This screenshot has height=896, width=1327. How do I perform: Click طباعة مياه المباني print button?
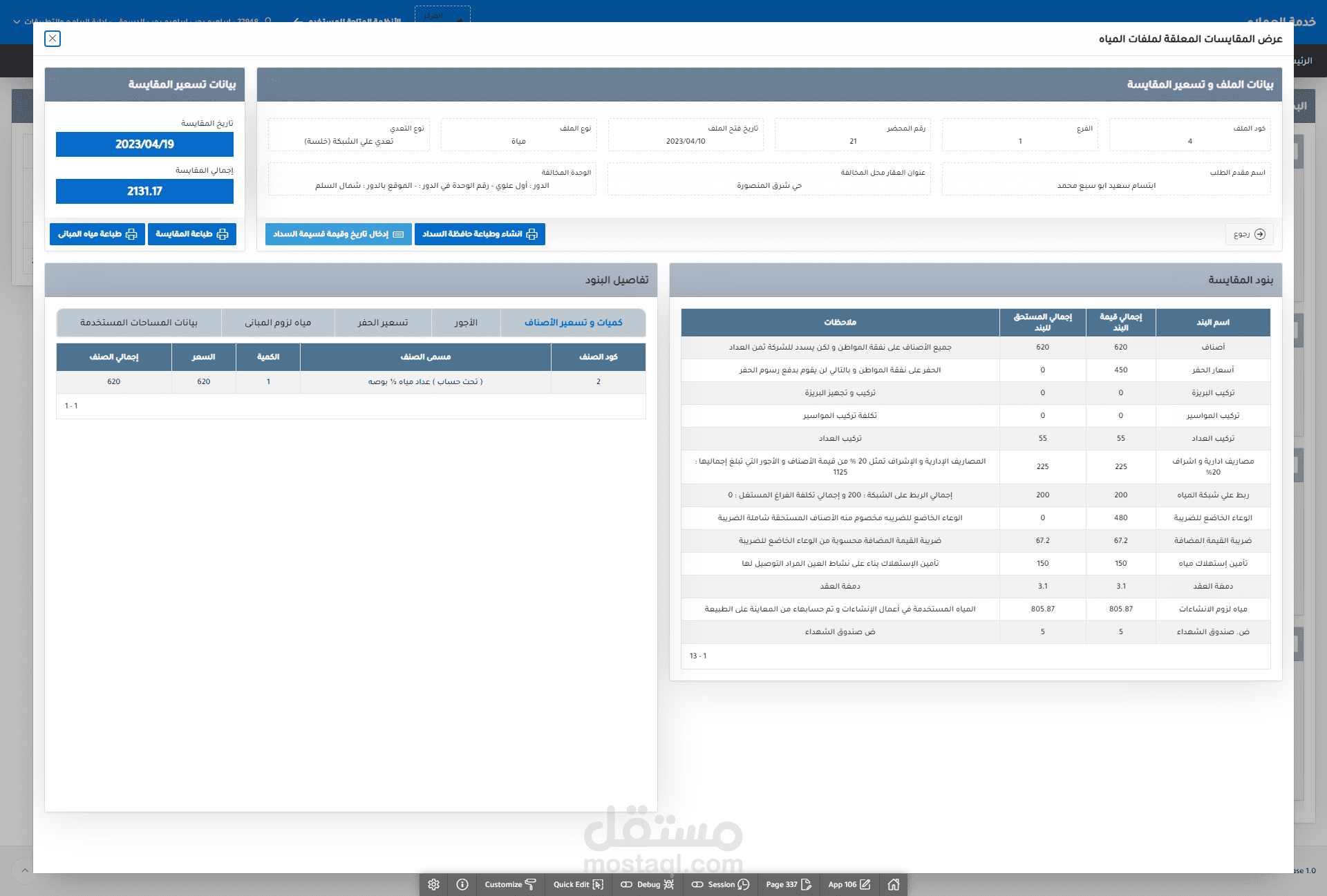pyautogui.click(x=97, y=234)
